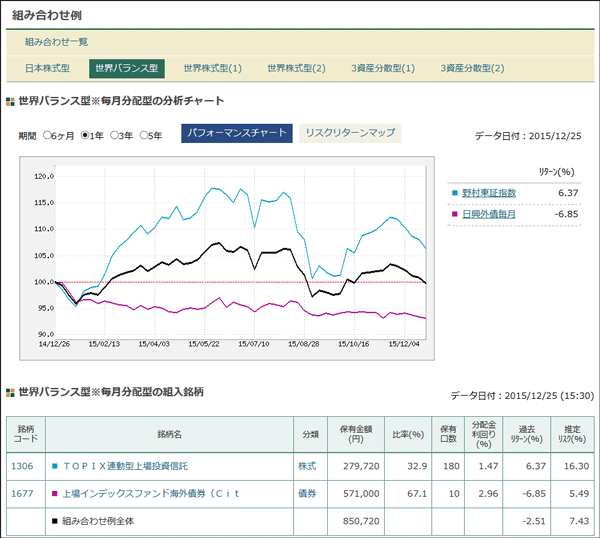Open 日興外債毎月 legend link
Screen dimensions: 600x538
[490, 214]
